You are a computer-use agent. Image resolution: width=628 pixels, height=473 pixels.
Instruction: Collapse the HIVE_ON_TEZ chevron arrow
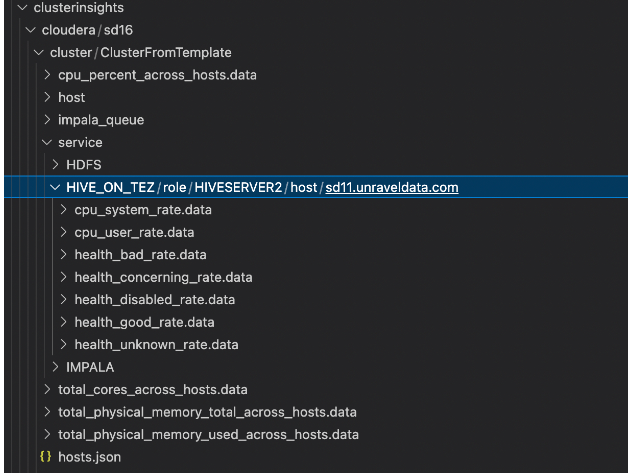(56, 188)
